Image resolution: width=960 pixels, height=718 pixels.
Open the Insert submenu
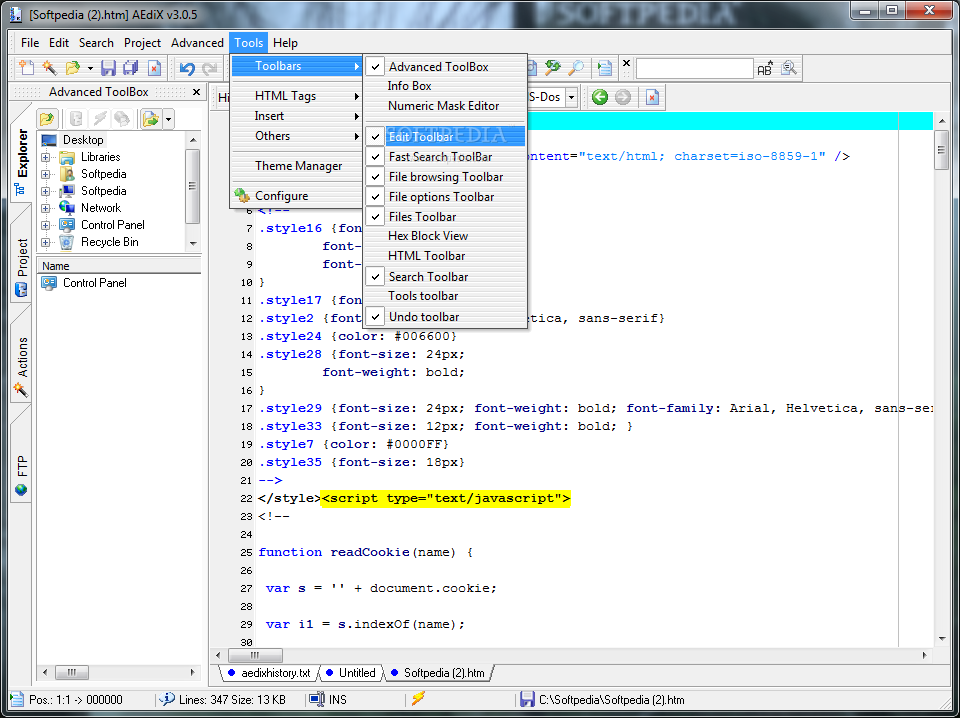(x=297, y=116)
